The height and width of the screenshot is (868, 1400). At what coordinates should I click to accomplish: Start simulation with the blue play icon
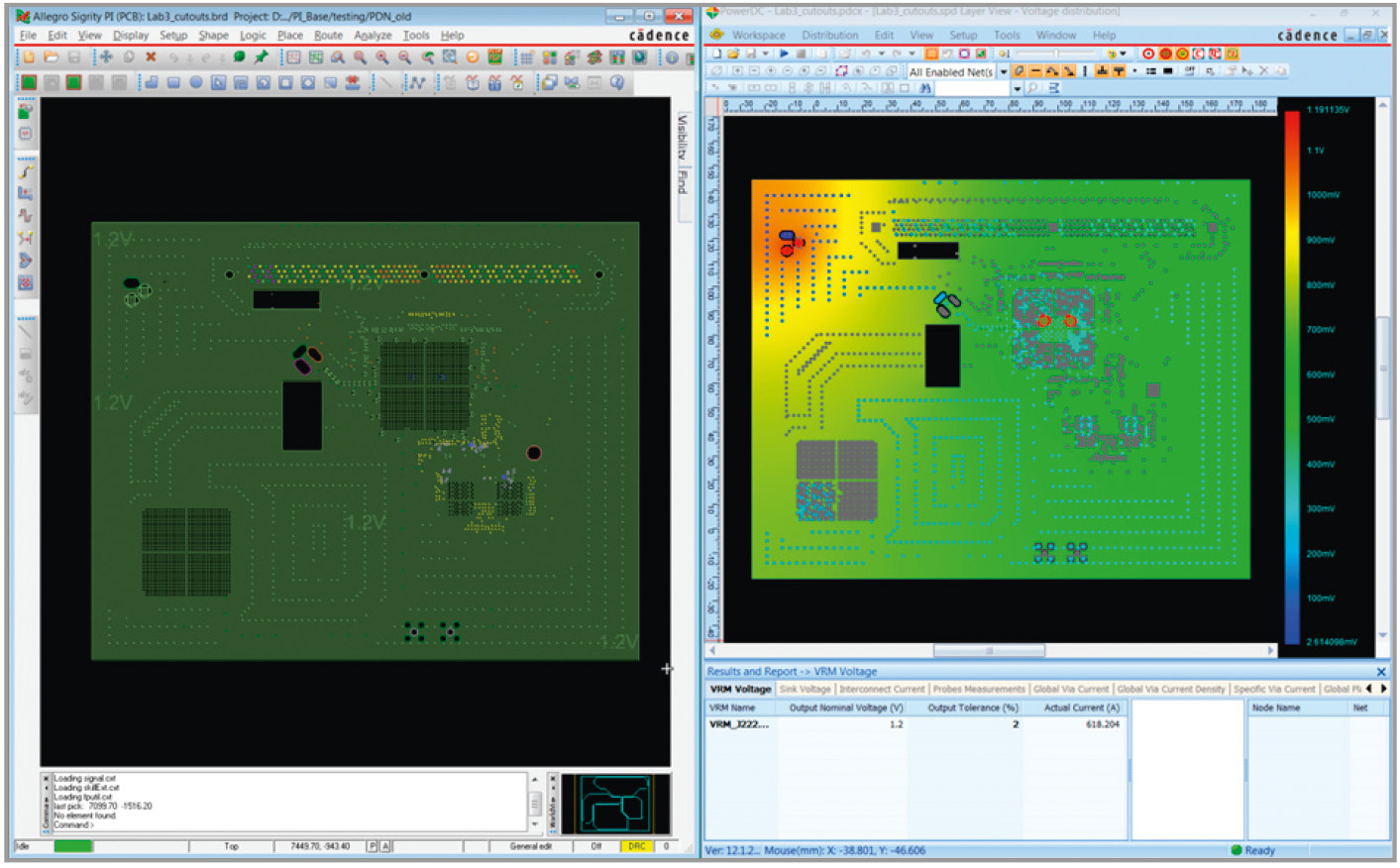[x=784, y=54]
